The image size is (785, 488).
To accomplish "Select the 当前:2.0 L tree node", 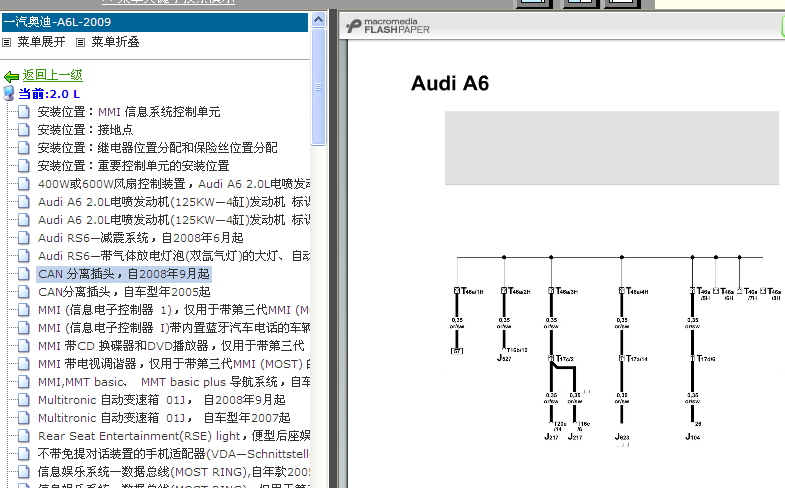I will (x=49, y=93).
